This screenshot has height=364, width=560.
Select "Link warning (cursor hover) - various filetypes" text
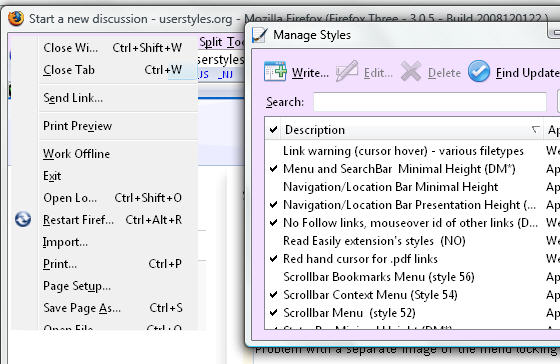point(403,151)
